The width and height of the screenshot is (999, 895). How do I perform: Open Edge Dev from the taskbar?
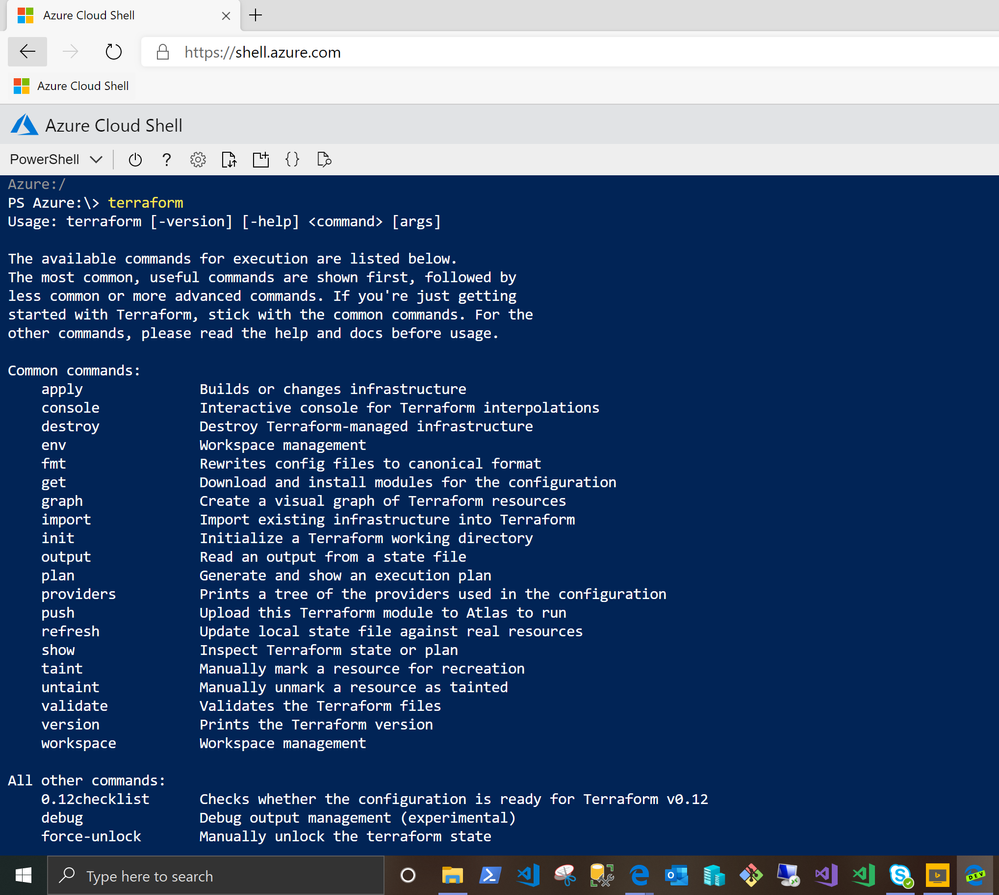tap(975, 876)
